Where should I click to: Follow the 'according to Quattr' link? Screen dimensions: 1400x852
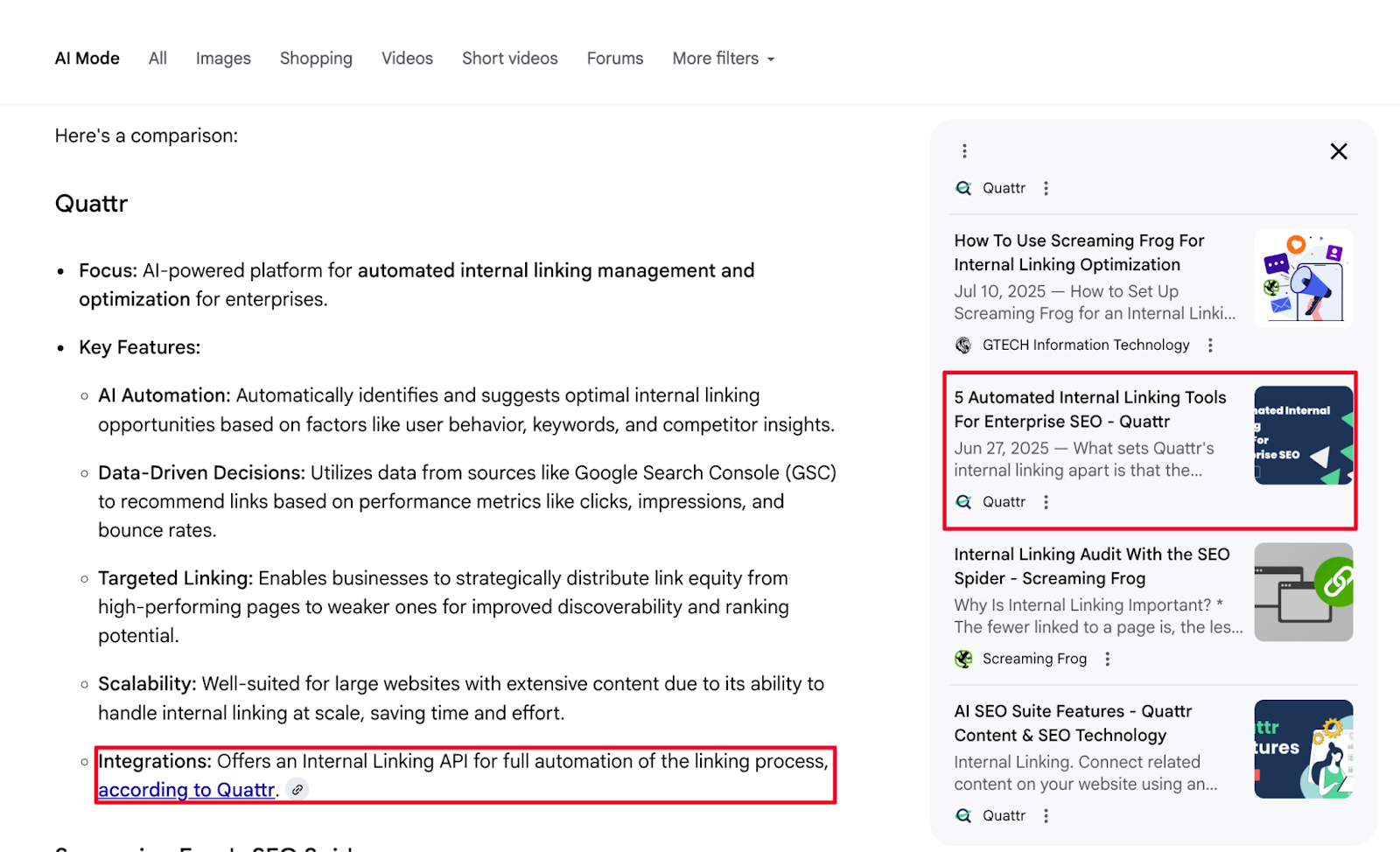tap(186, 790)
